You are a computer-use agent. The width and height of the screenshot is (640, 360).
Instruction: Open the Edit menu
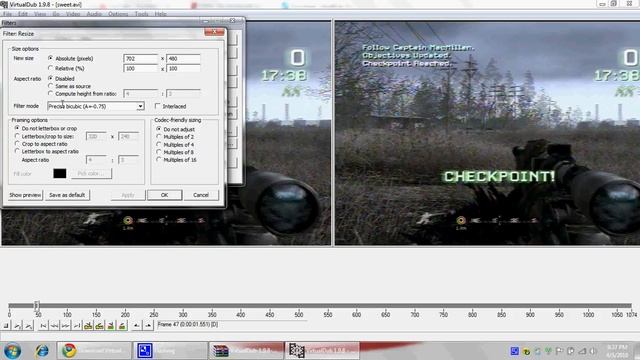[23, 14]
